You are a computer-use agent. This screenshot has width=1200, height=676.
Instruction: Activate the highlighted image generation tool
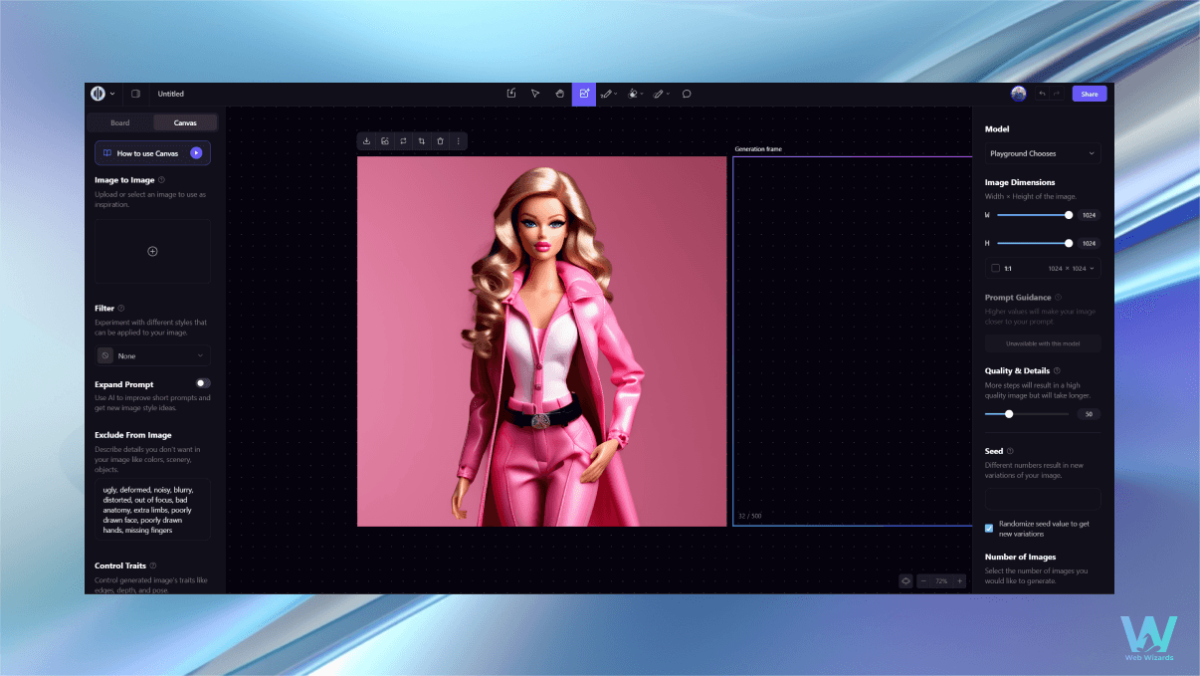[x=584, y=94]
